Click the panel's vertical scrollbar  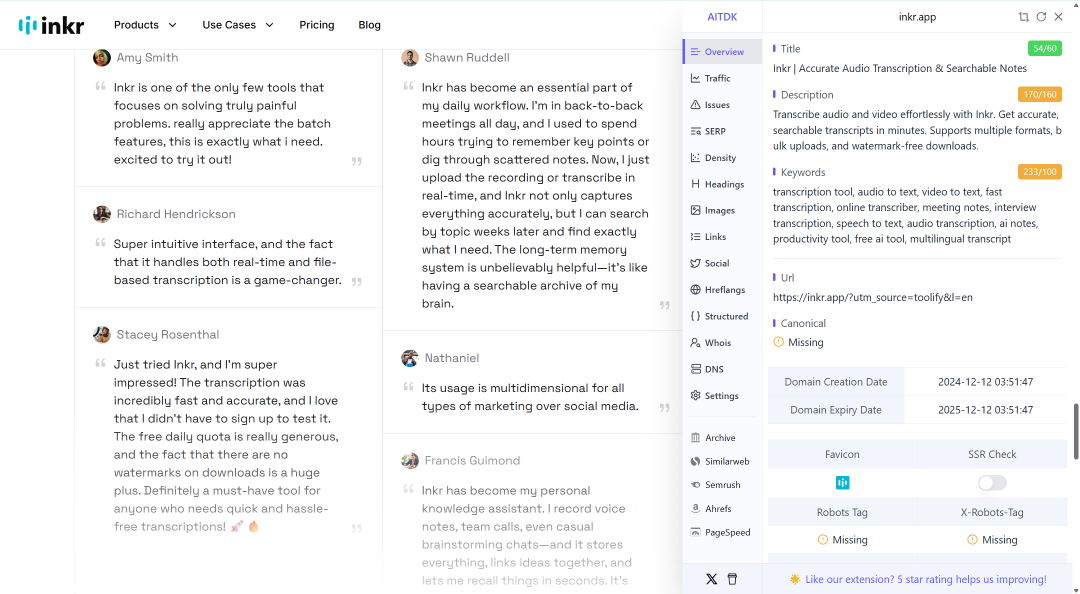[x=1075, y=431]
